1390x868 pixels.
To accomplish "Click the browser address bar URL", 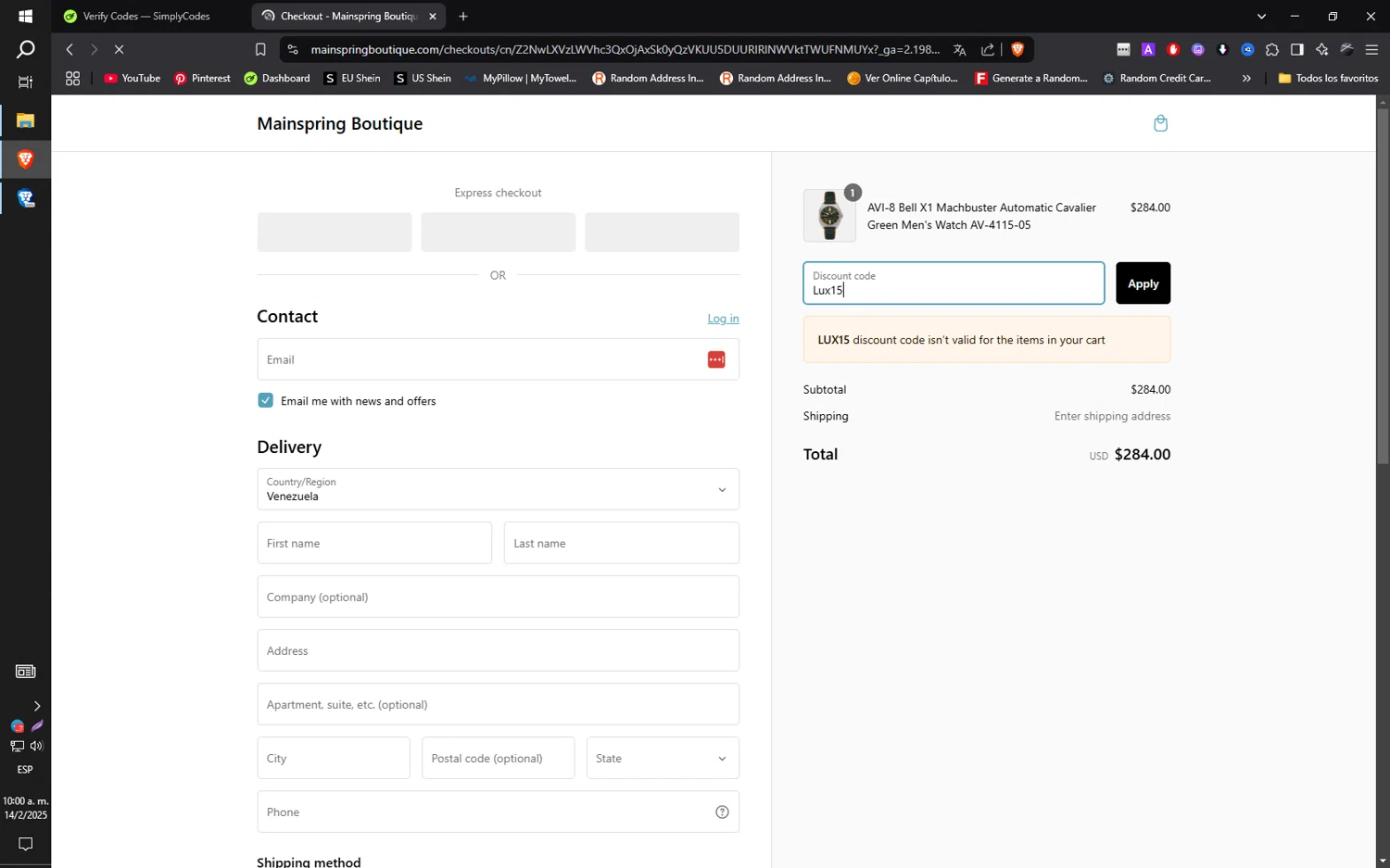I will (x=625, y=49).
